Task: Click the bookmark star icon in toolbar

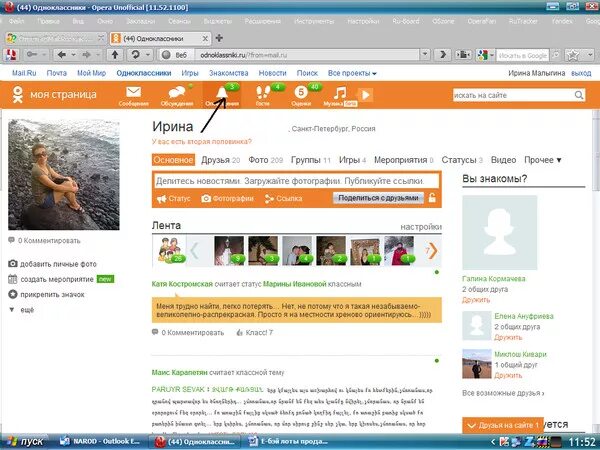Action: click(573, 55)
